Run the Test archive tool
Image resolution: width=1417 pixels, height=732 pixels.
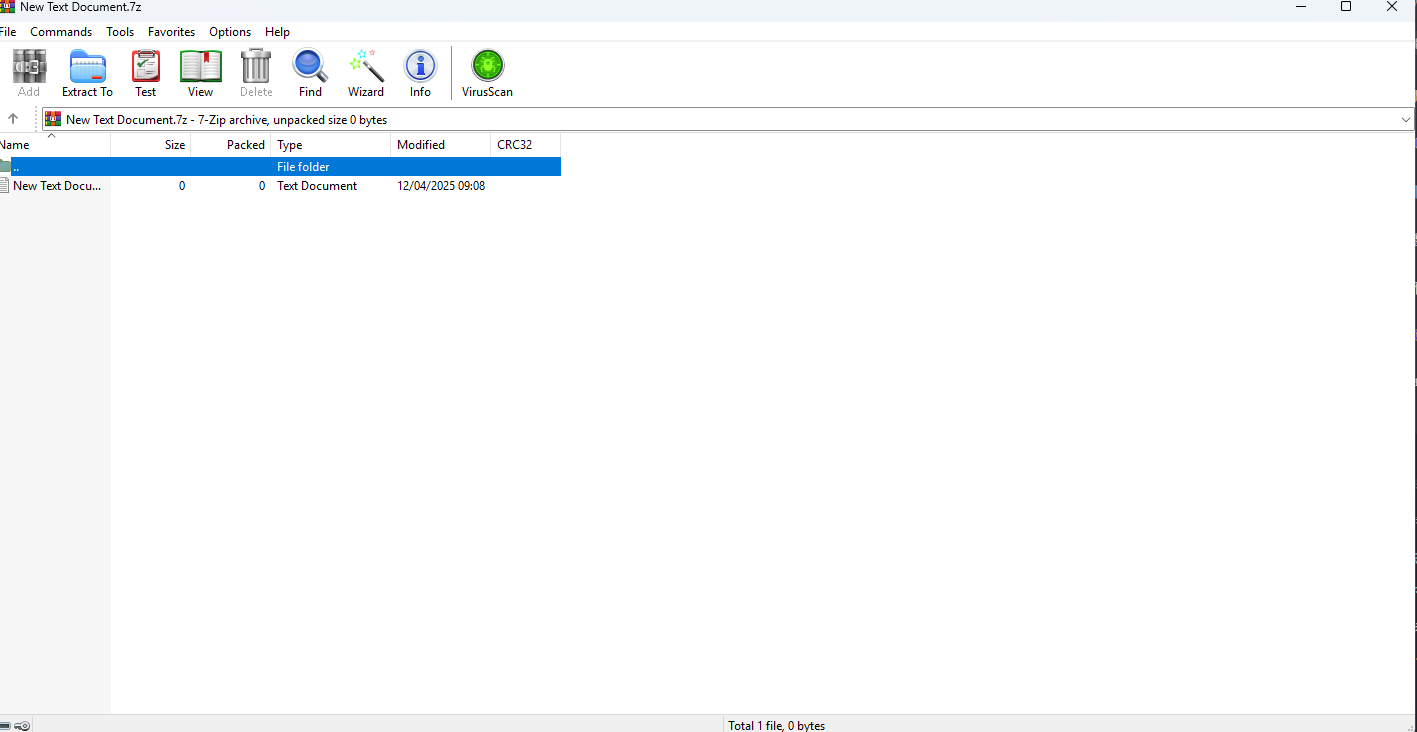(x=146, y=74)
